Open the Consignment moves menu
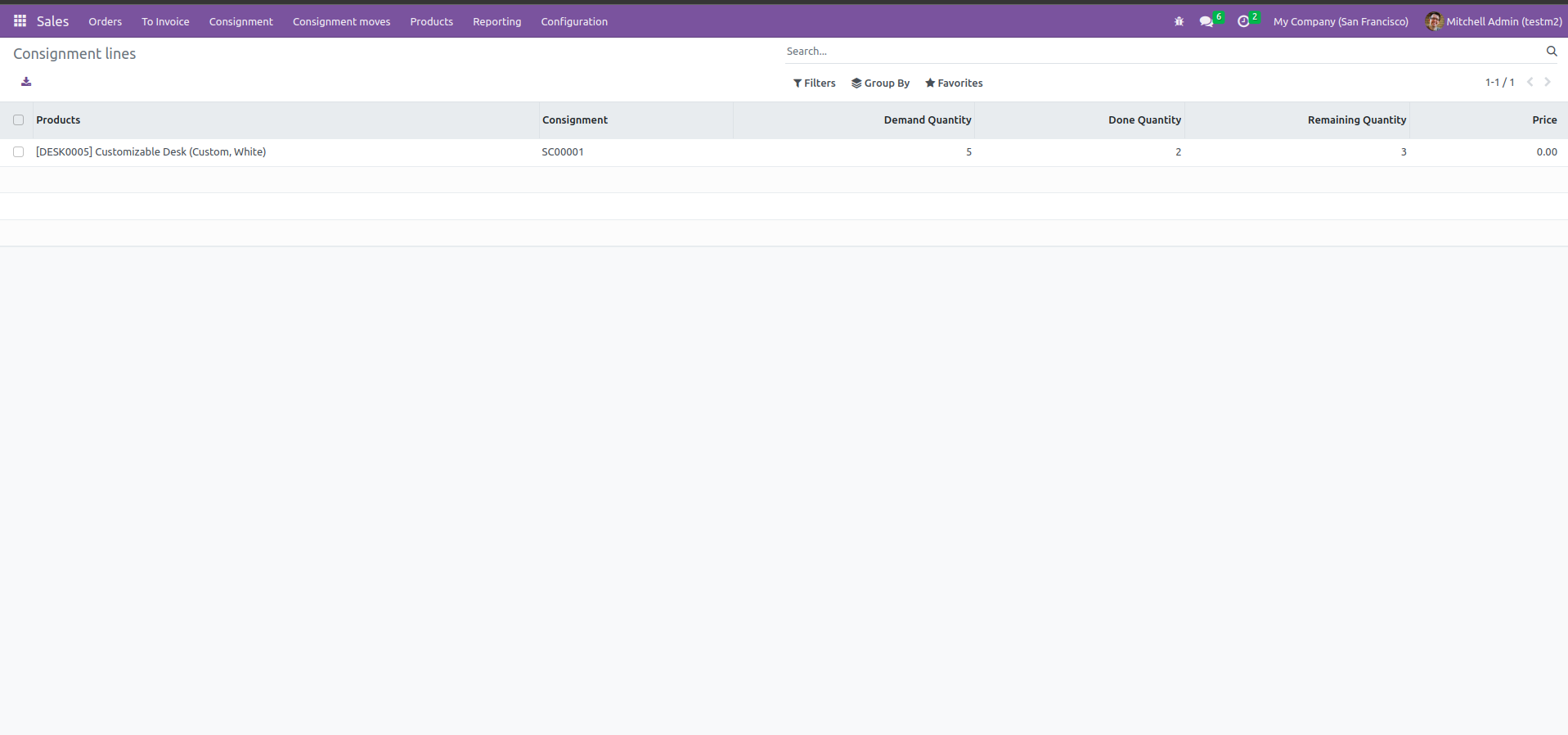The width and height of the screenshot is (1568, 735). [x=342, y=21]
